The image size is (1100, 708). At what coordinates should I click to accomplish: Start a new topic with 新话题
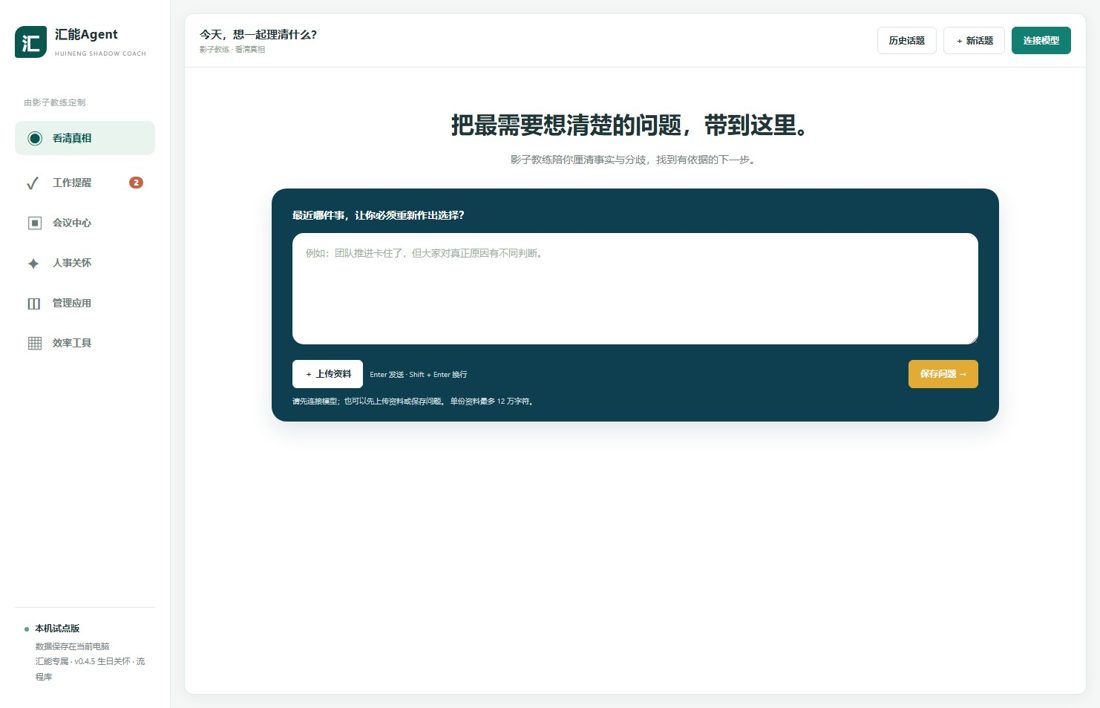(x=974, y=41)
